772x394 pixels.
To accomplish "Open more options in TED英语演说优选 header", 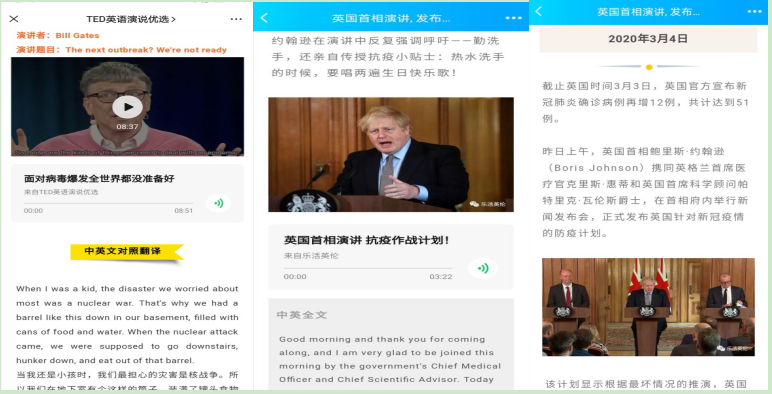I will coord(236,19).
